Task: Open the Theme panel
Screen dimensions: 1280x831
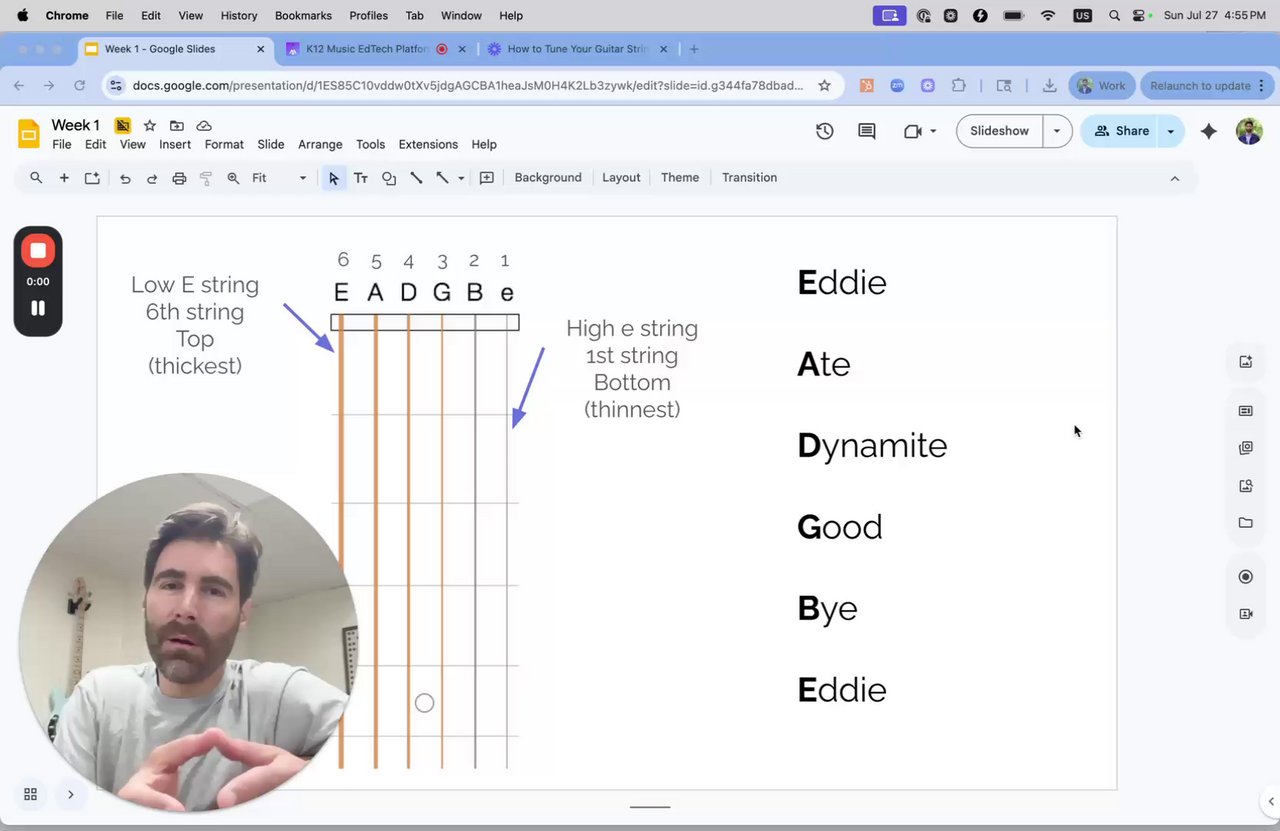Action: pos(680,178)
